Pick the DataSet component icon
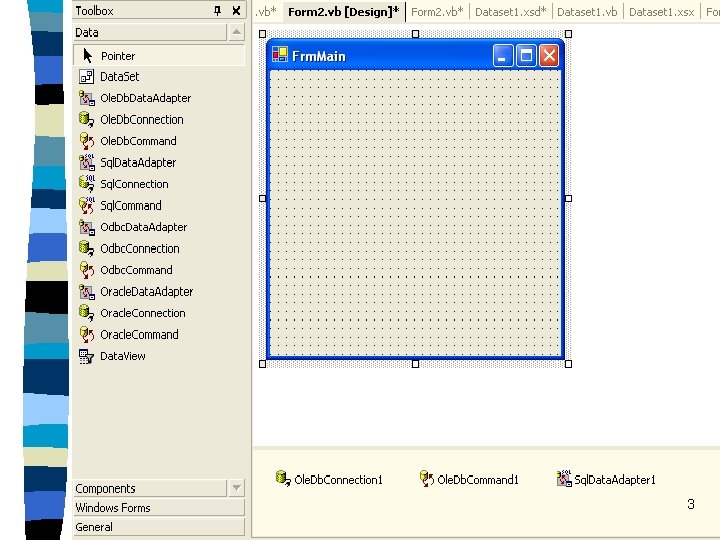 (x=86, y=76)
